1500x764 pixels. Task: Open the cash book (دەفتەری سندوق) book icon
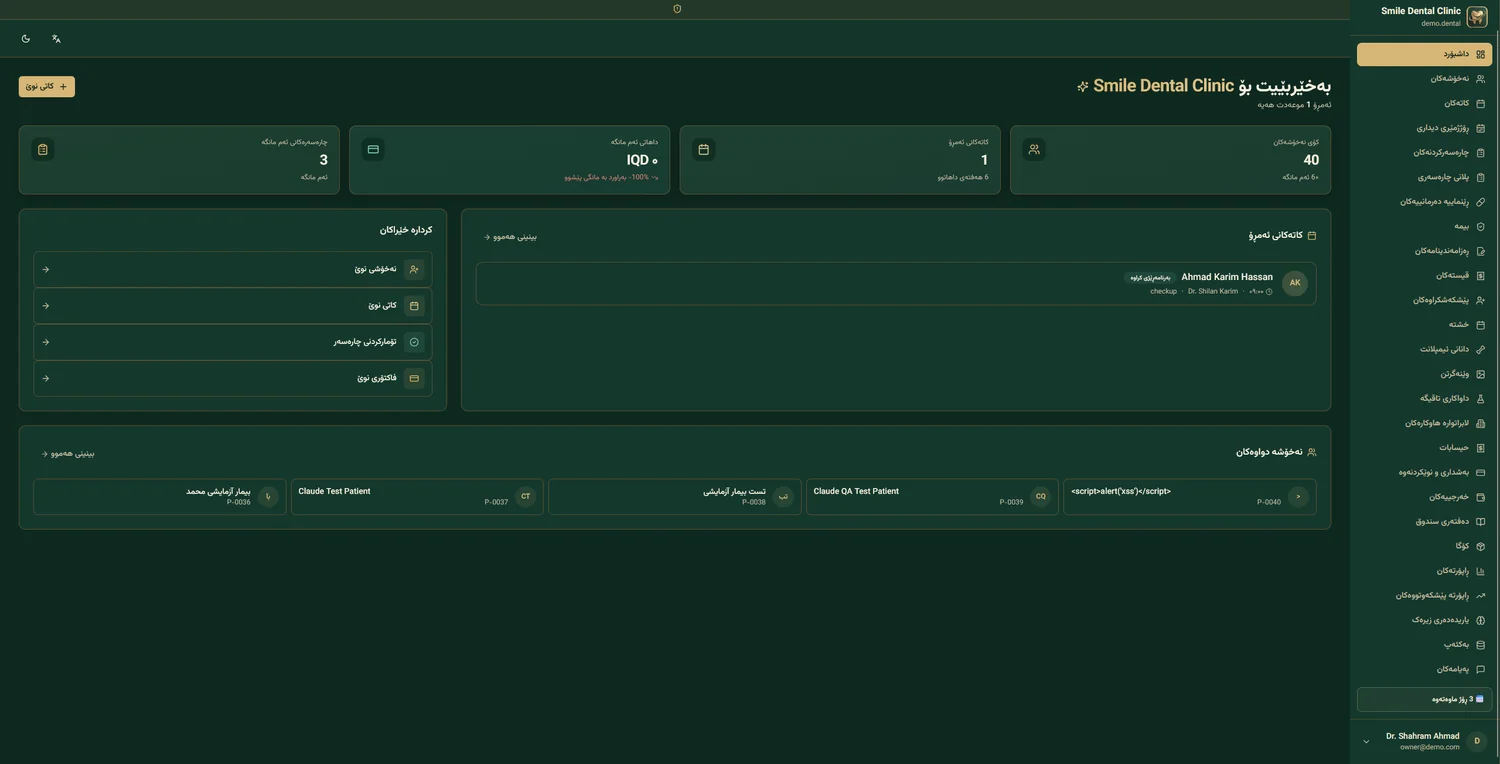coord(1481,522)
